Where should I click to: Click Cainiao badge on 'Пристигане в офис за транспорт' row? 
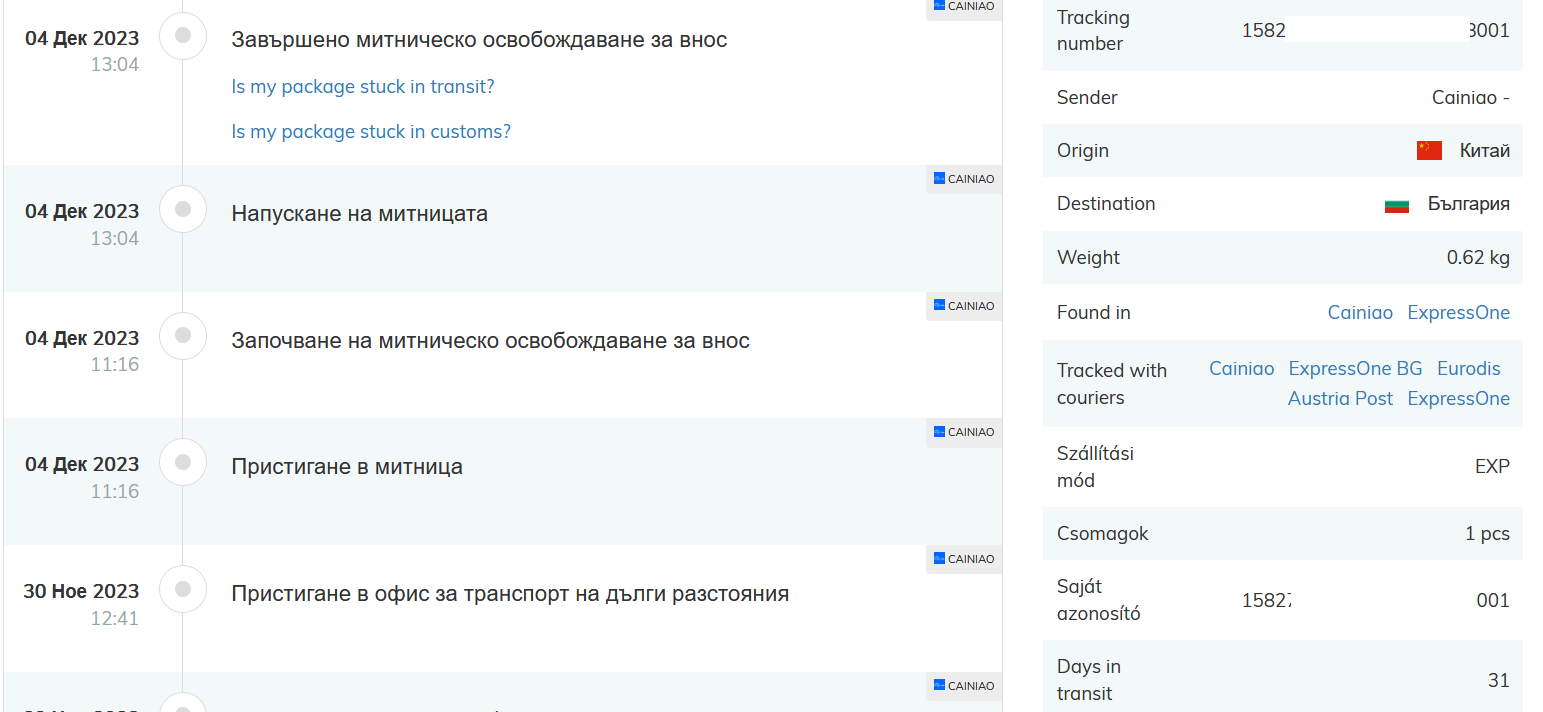[x=964, y=559]
